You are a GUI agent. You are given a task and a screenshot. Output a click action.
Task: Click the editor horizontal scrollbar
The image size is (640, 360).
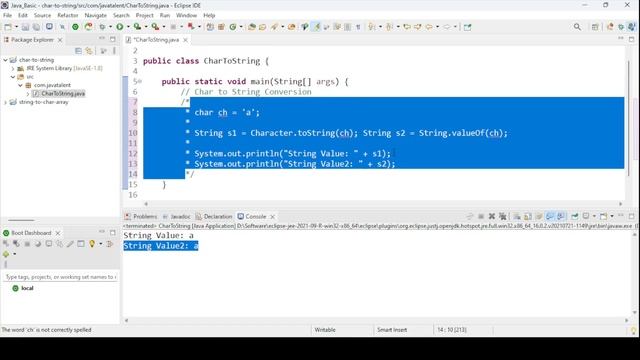383,203
